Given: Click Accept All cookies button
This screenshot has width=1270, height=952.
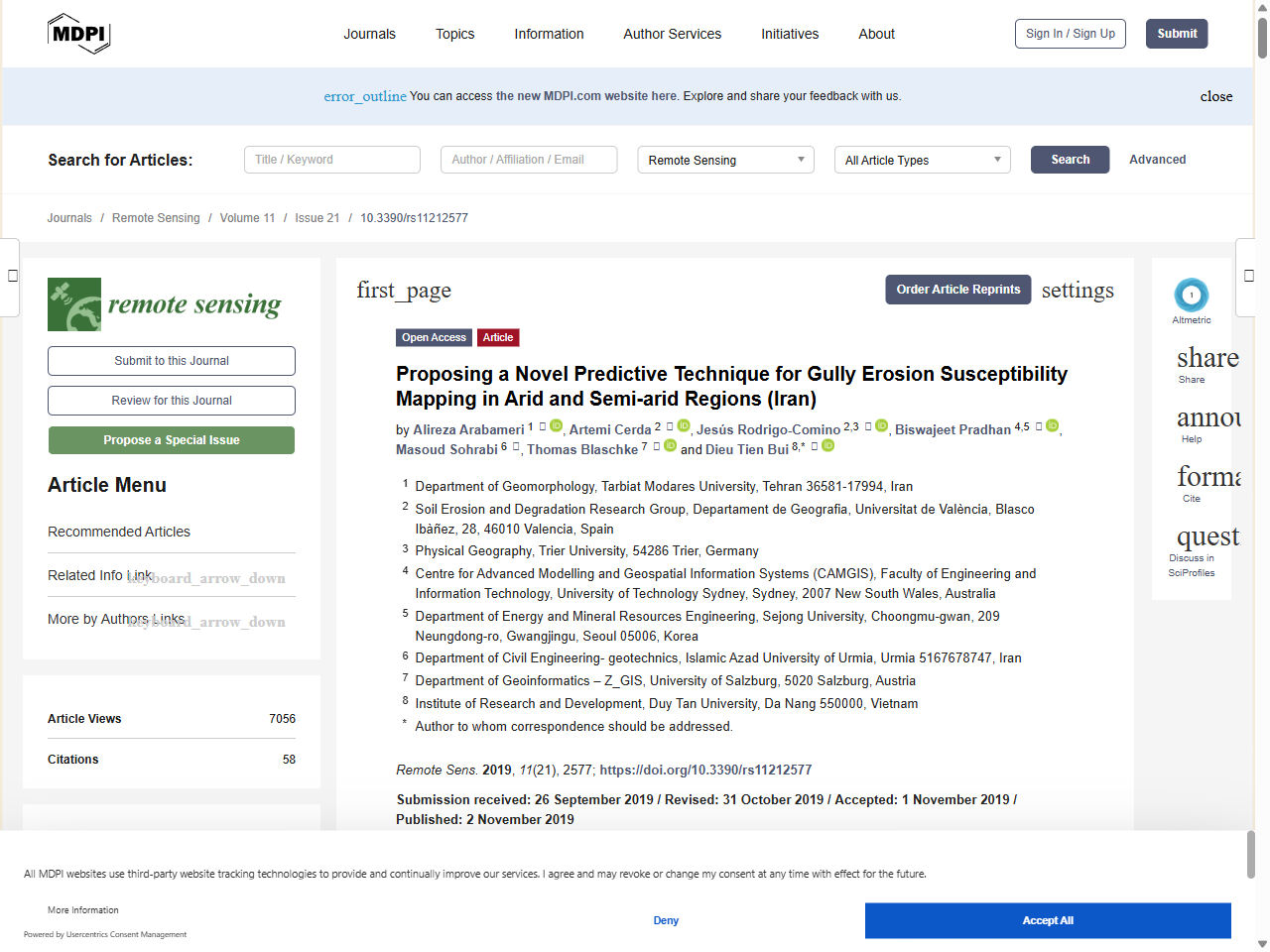Looking at the screenshot, I should [x=1047, y=920].
